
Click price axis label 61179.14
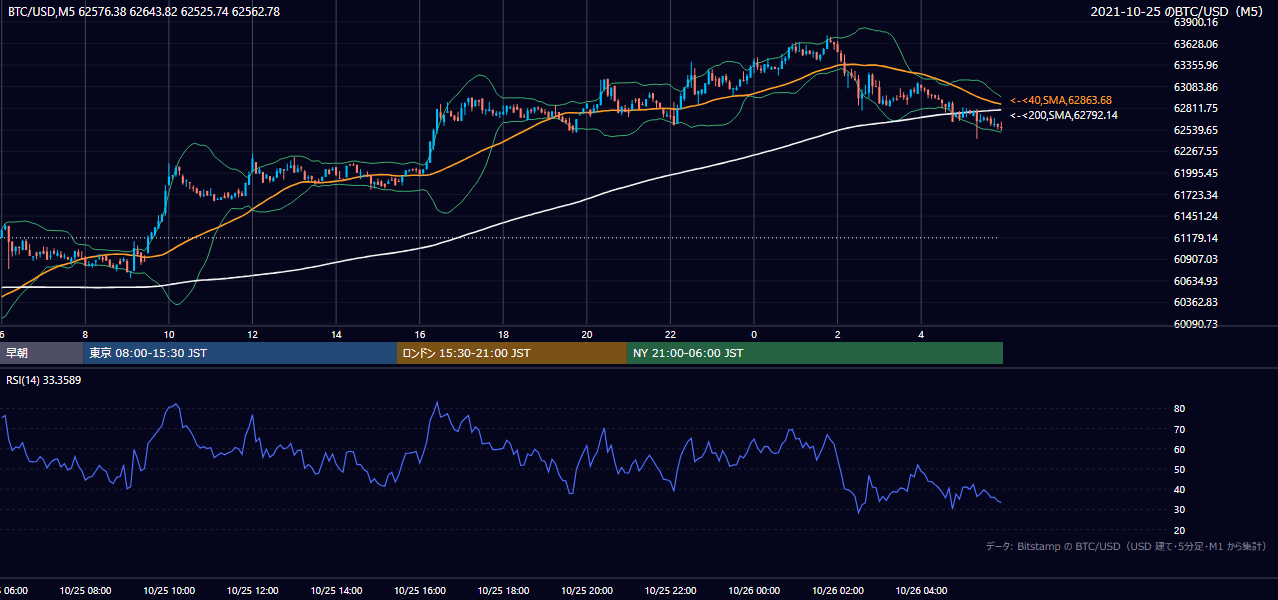point(1196,238)
